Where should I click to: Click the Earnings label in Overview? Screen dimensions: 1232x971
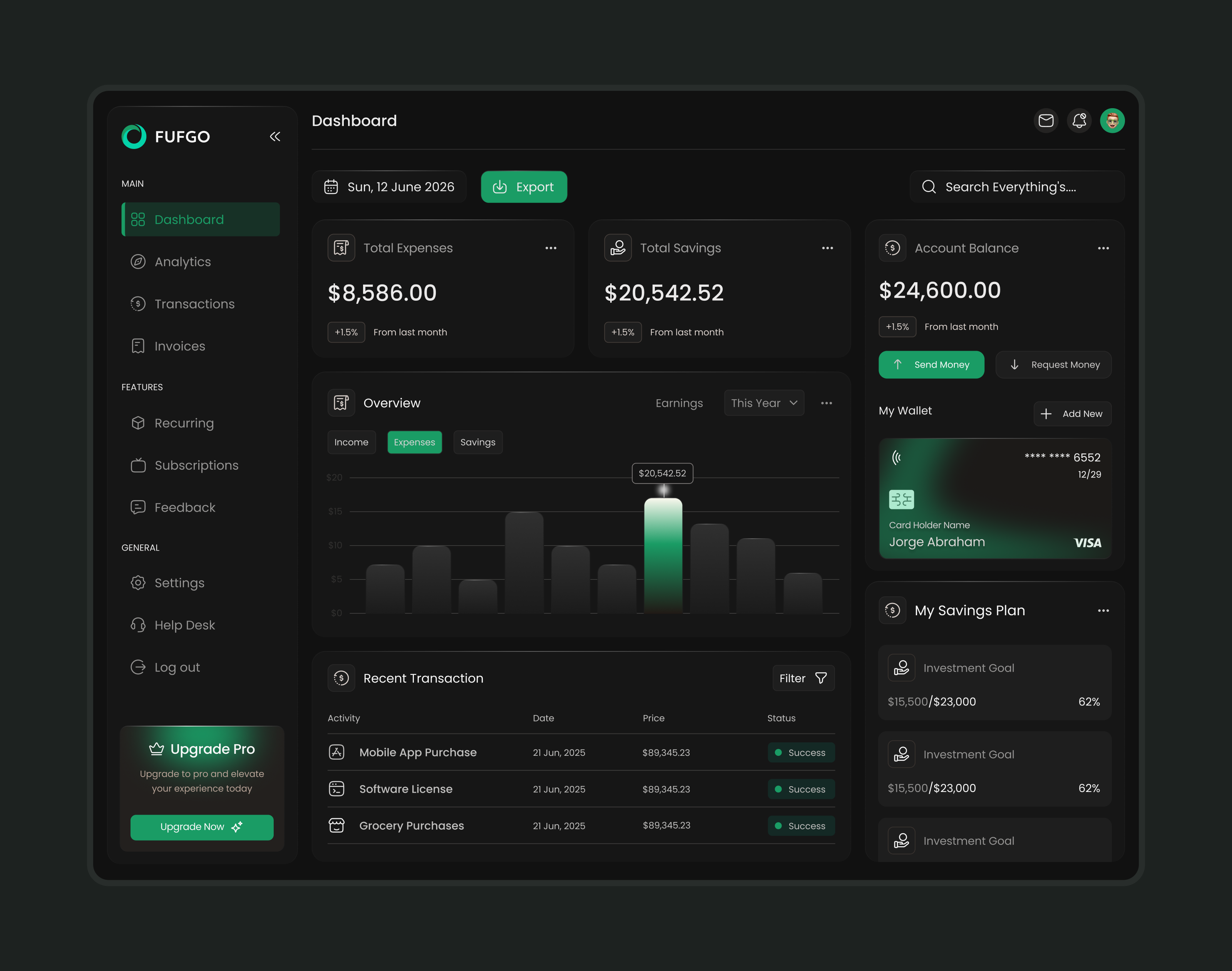[680, 403]
